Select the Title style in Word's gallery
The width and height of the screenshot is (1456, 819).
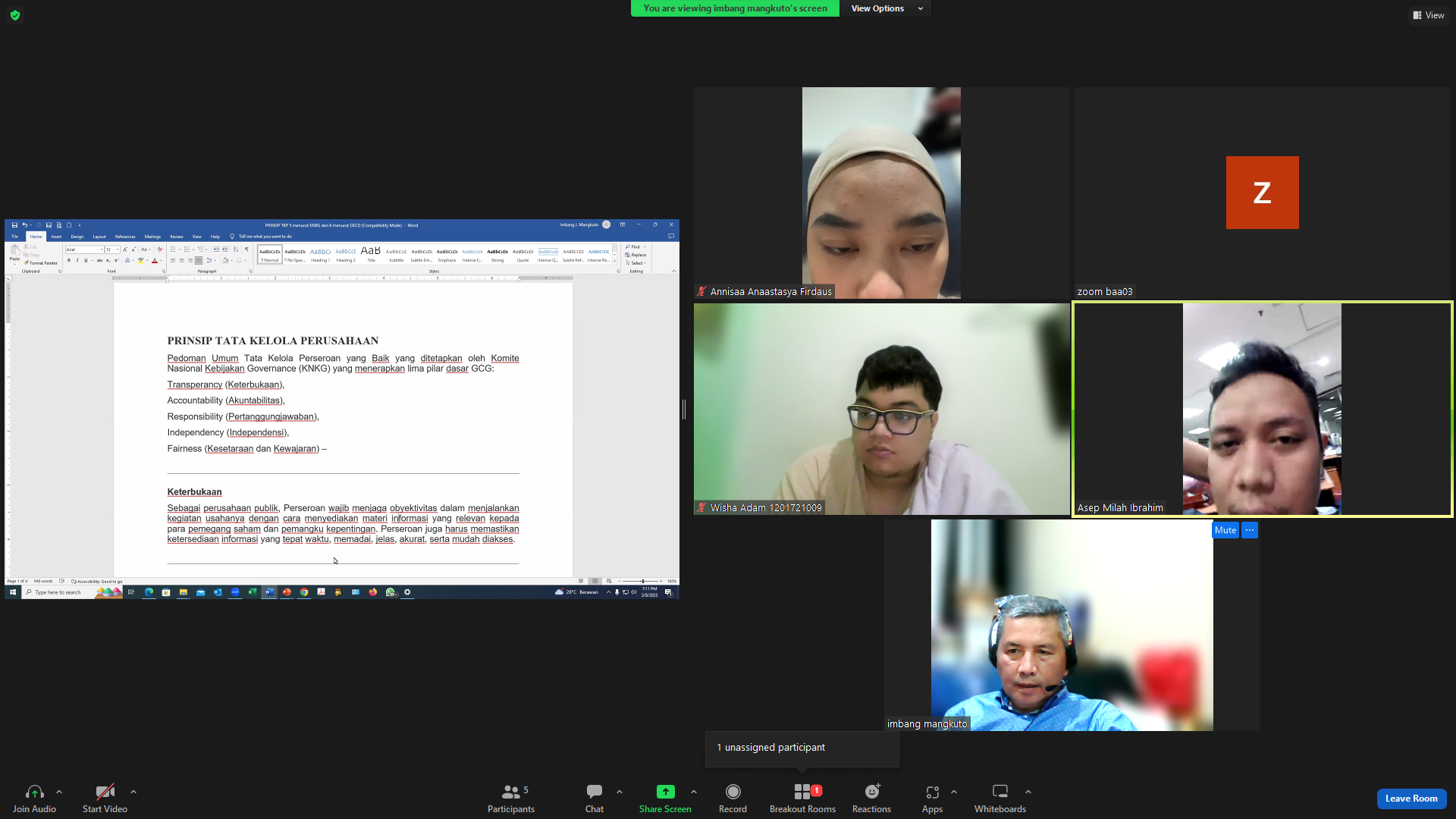[371, 254]
